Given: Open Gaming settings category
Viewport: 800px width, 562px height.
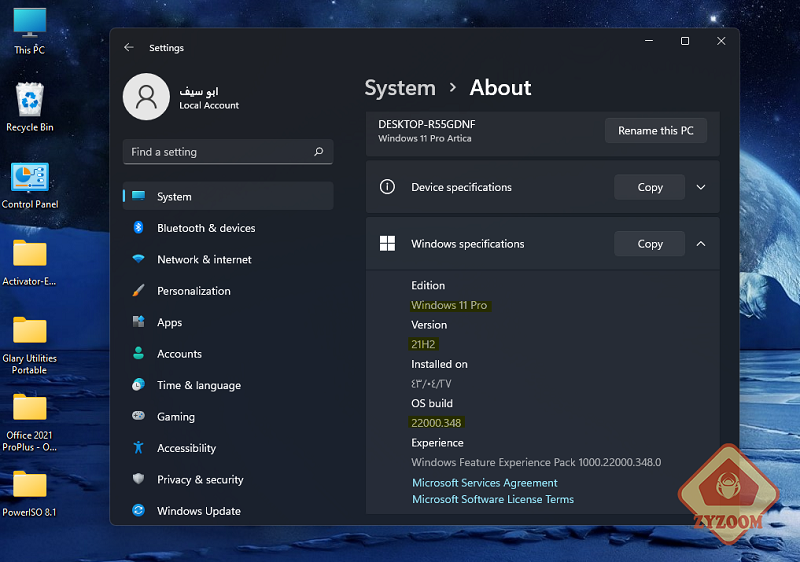Looking at the screenshot, I should coord(228,417).
